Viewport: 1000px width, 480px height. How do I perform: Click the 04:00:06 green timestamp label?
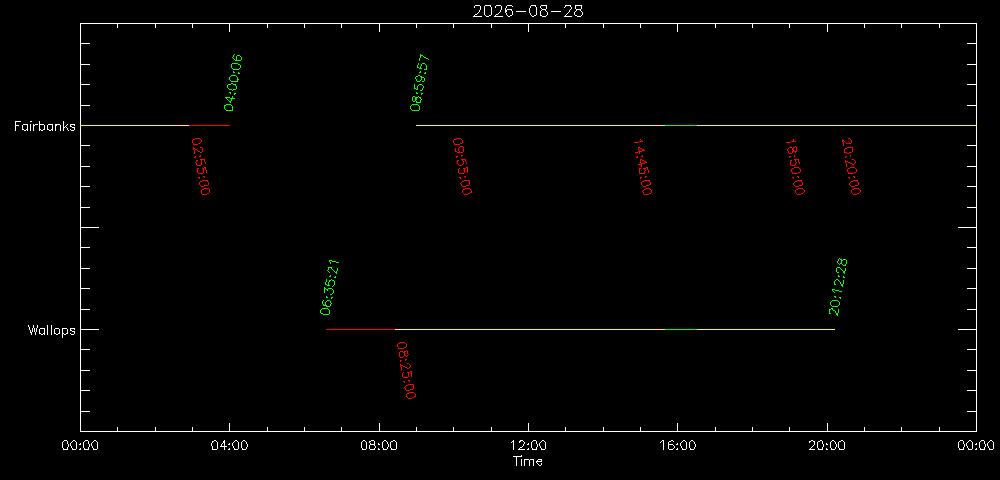tap(233, 83)
